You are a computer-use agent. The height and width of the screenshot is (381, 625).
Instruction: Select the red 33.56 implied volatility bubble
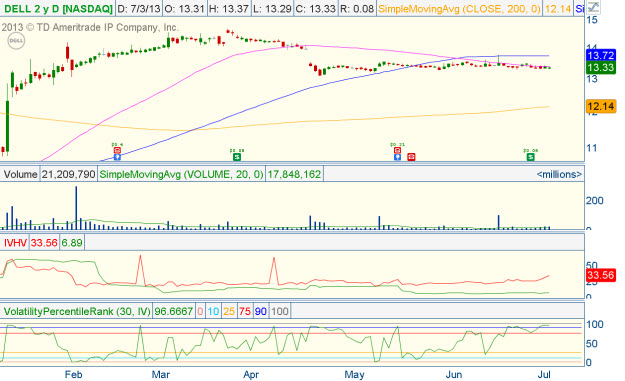[601, 275]
